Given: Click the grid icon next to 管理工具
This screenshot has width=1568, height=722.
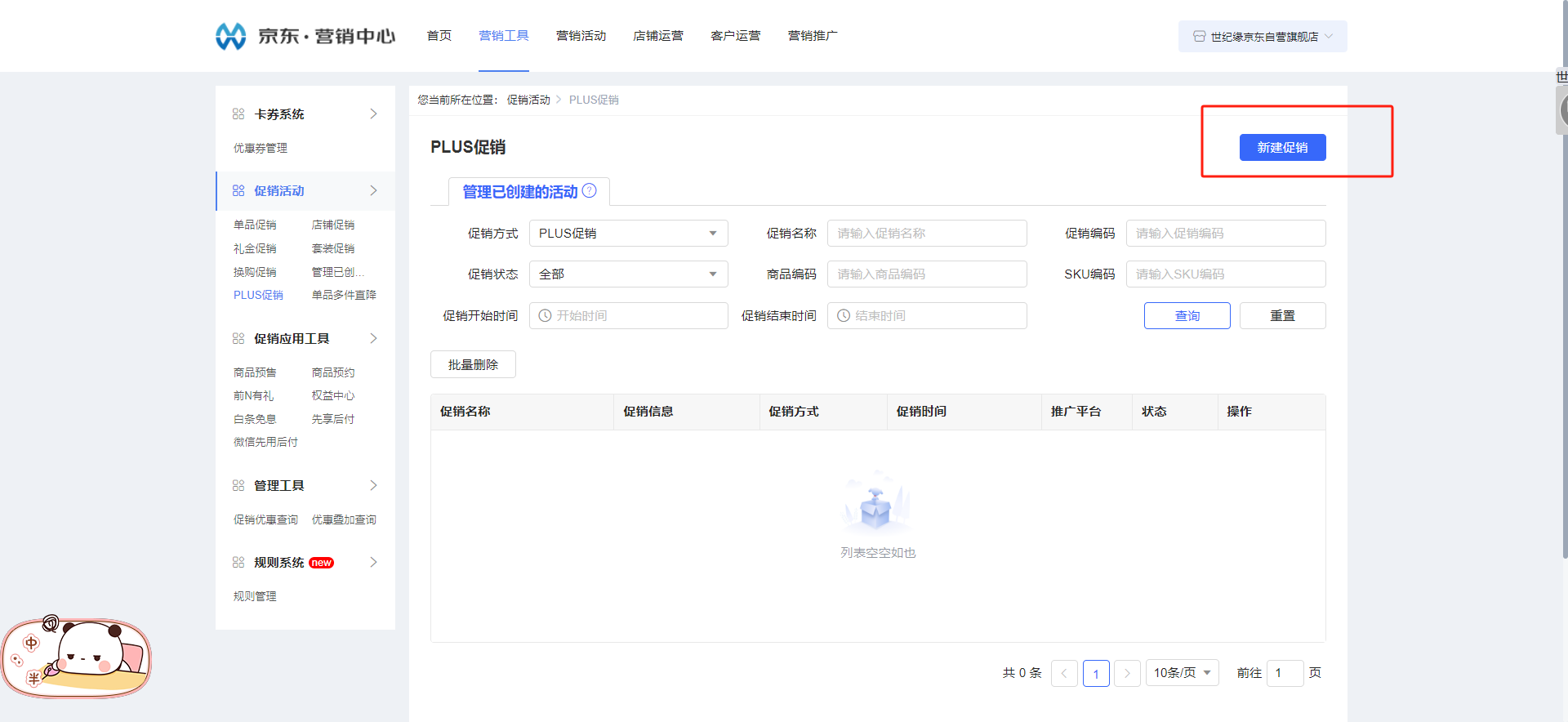Looking at the screenshot, I should coord(238,485).
